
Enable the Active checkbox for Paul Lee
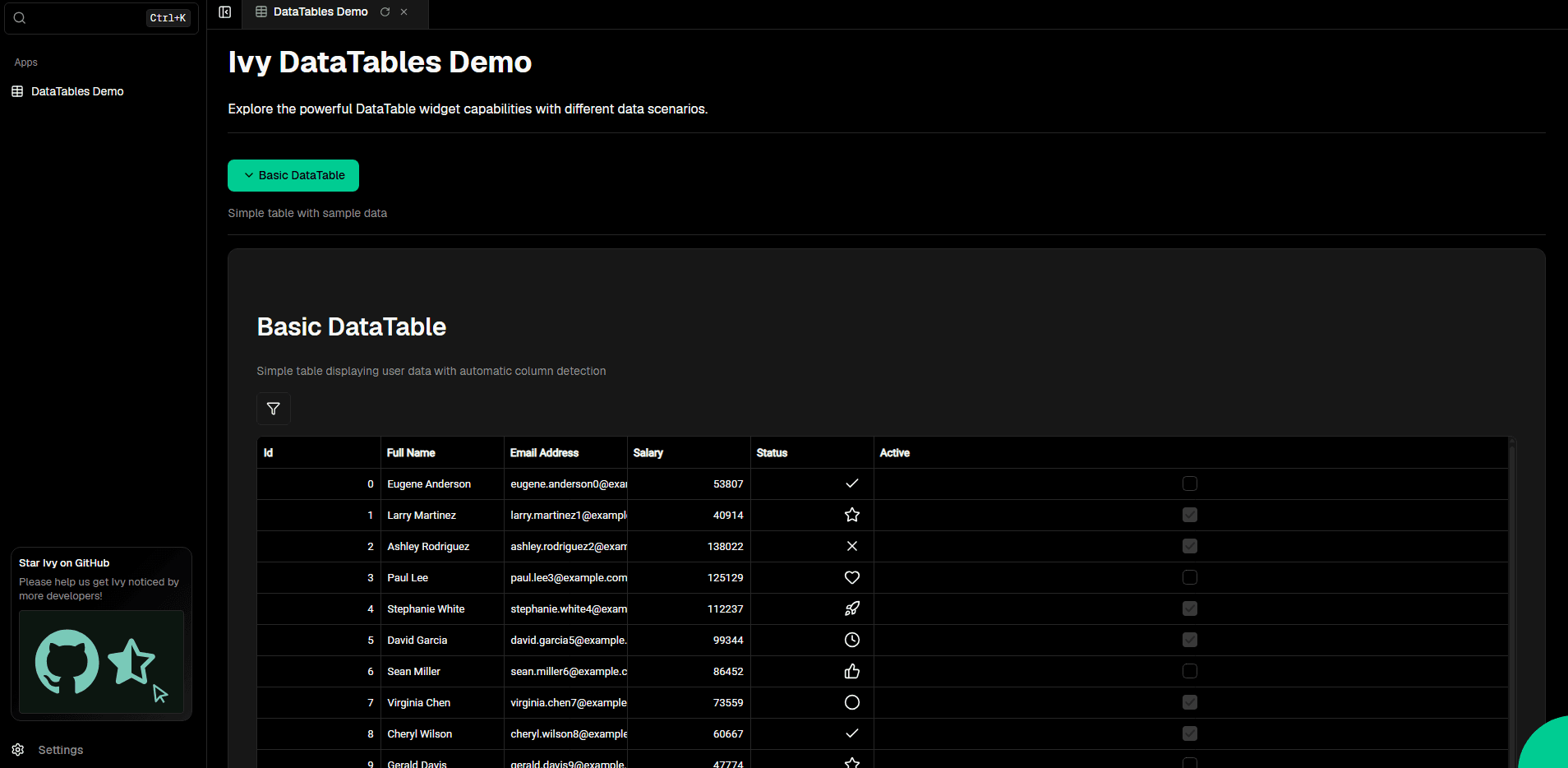click(1189, 577)
